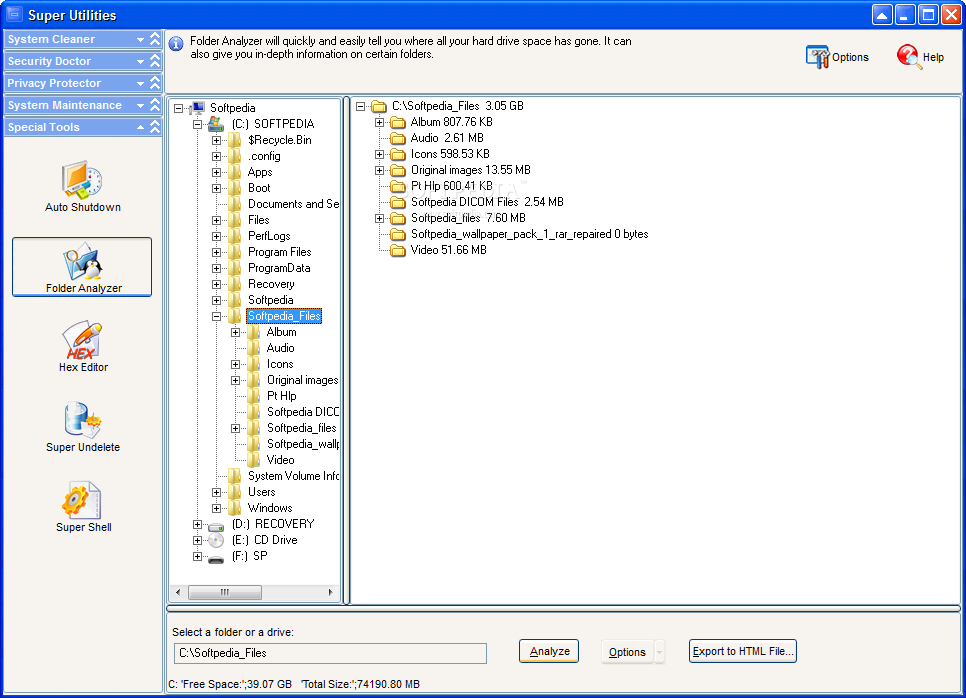
Task: Expand the Windows folder node
Action: pyautogui.click(x=216, y=509)
